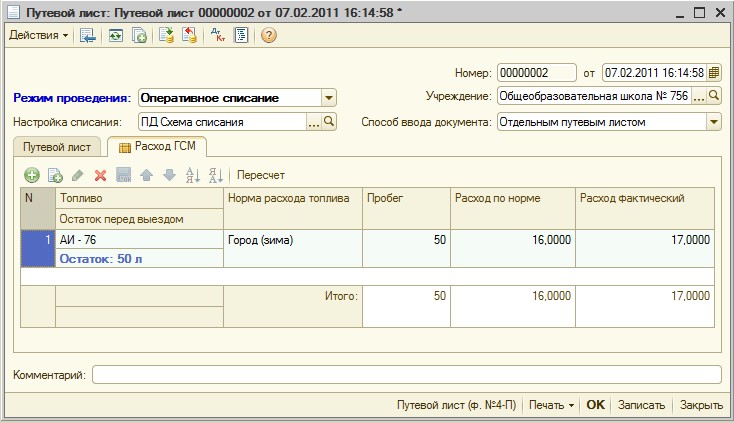This screenshot has height=423, width=734.
Task: Click the magnifier icon next to Учреждение
Action: tap(714, 97)
